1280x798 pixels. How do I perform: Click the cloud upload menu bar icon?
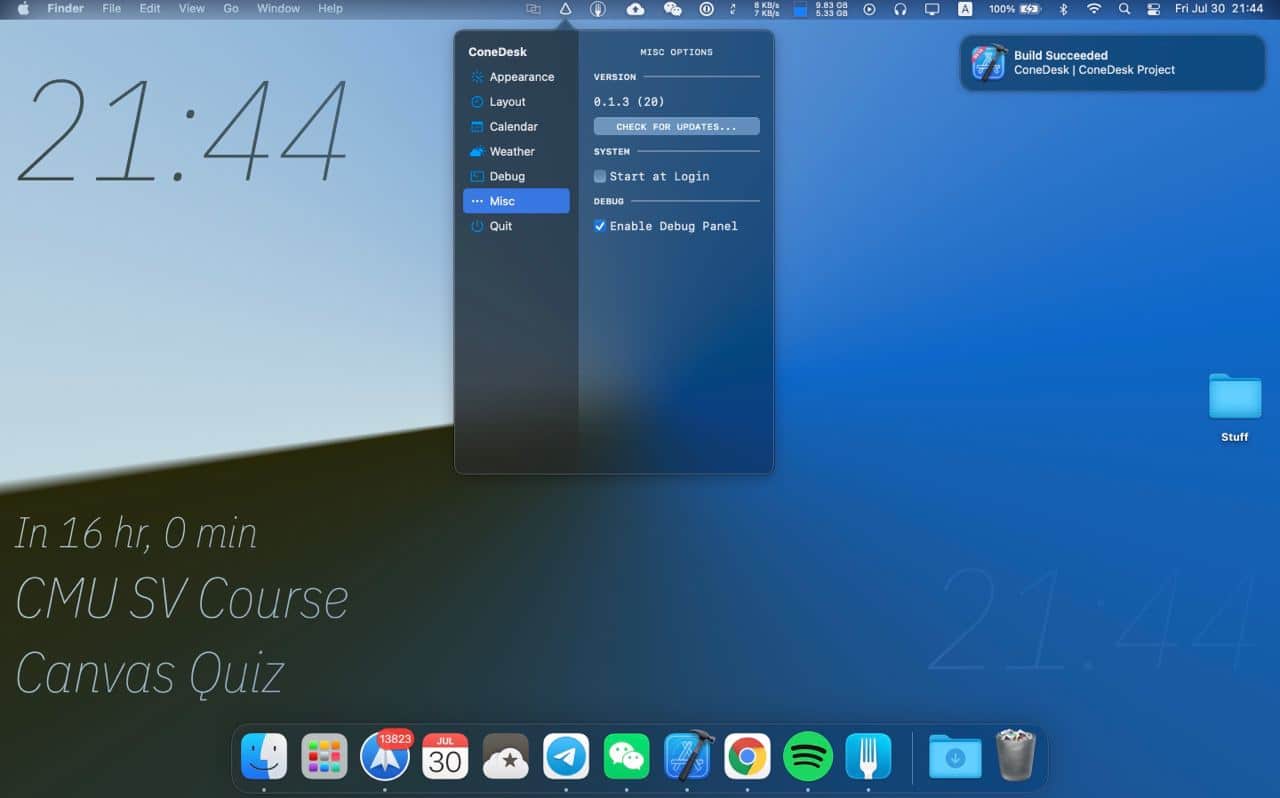pos(635,9)
